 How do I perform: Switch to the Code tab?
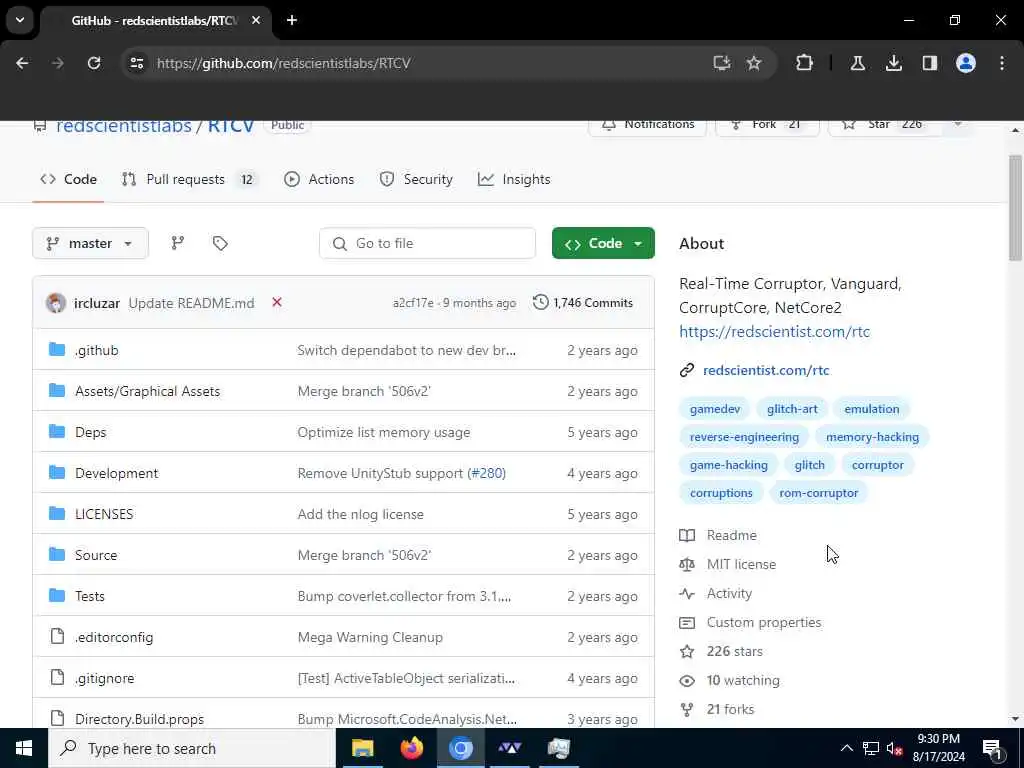[x=69, y=179]
